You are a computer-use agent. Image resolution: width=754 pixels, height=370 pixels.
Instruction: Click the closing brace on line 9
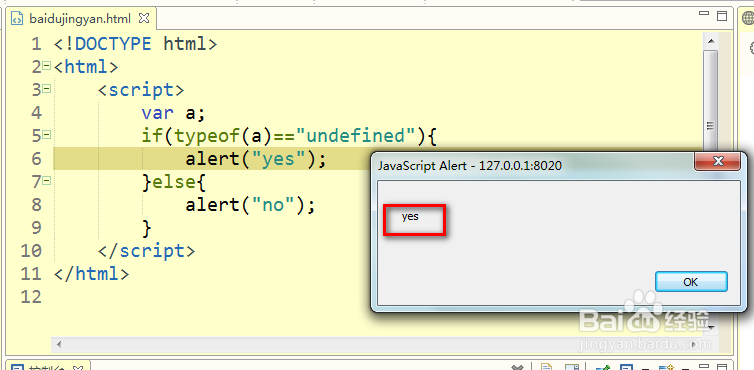(x=147, y=228)
